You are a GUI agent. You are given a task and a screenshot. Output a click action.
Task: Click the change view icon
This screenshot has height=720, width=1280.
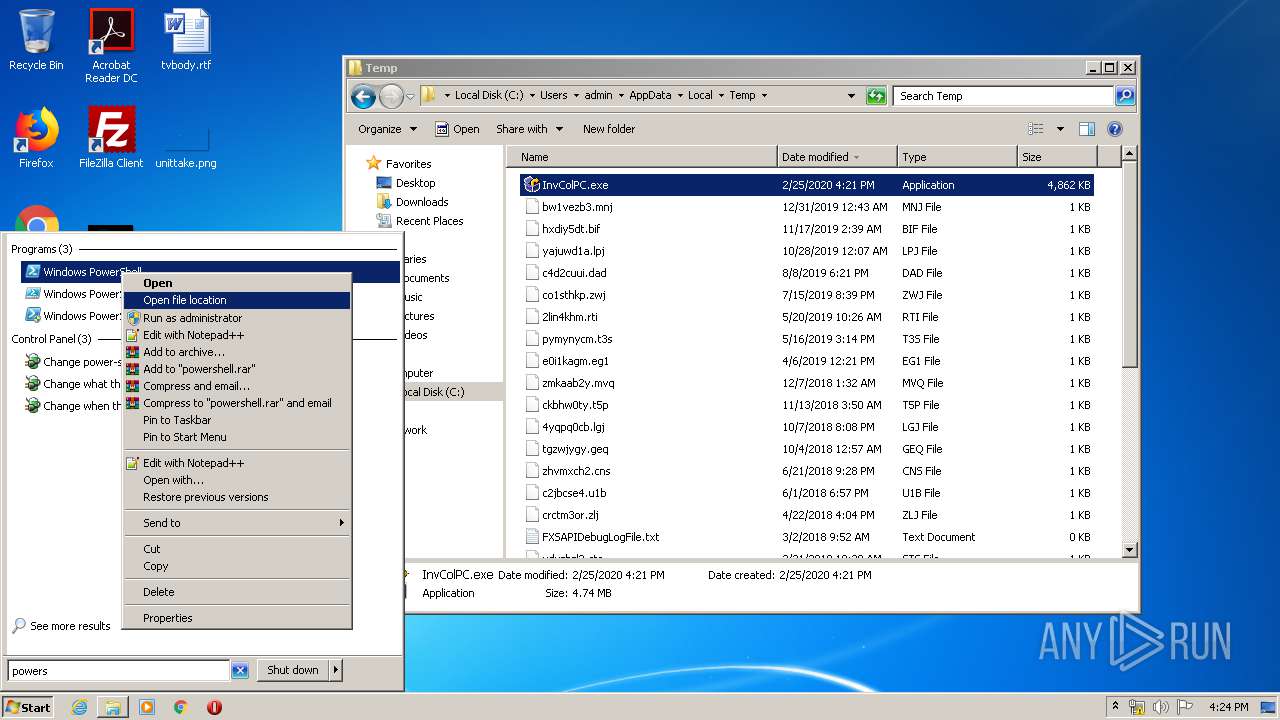pos(1035,129)
